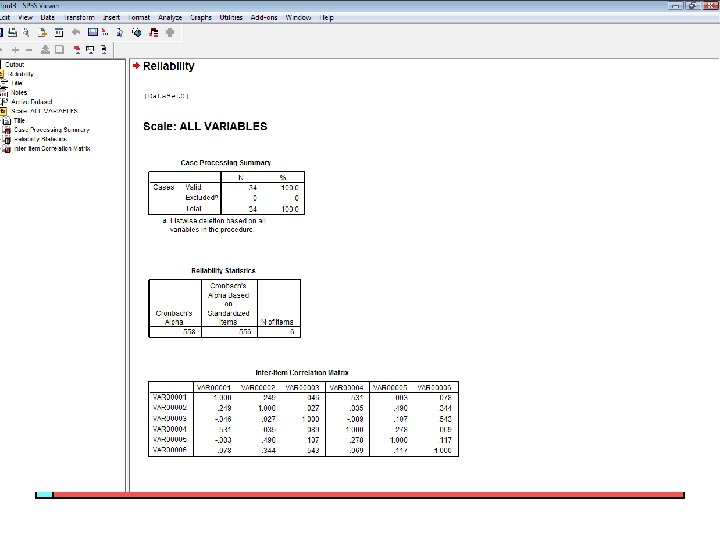Click the VAR00004 column header in correlation matrix
720x540 pixels.
[347, 388]
